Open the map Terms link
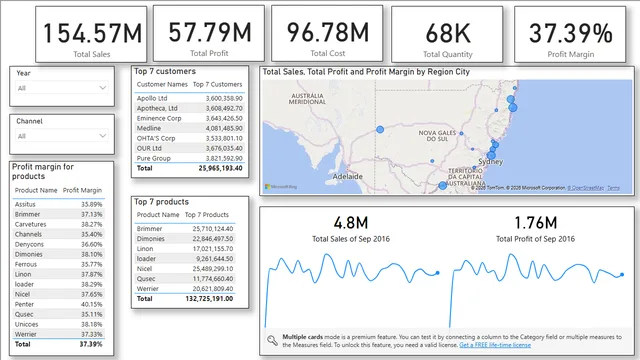Viewport: 640px width, 360px height. [613, 188]
